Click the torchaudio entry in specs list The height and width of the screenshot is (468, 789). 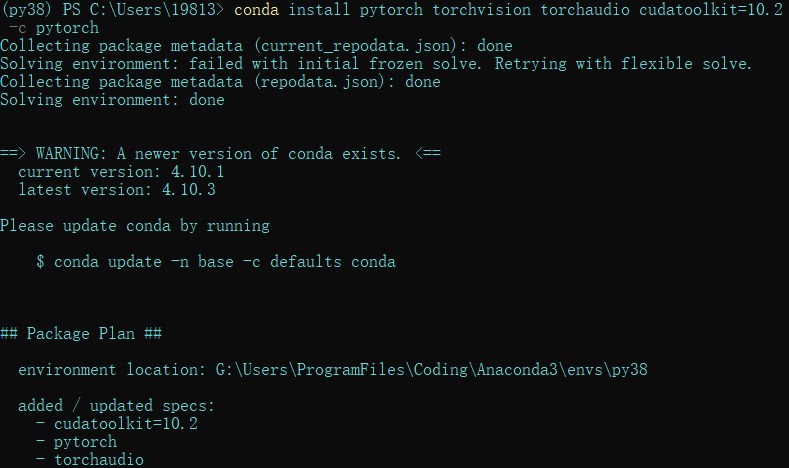(98, 460)
